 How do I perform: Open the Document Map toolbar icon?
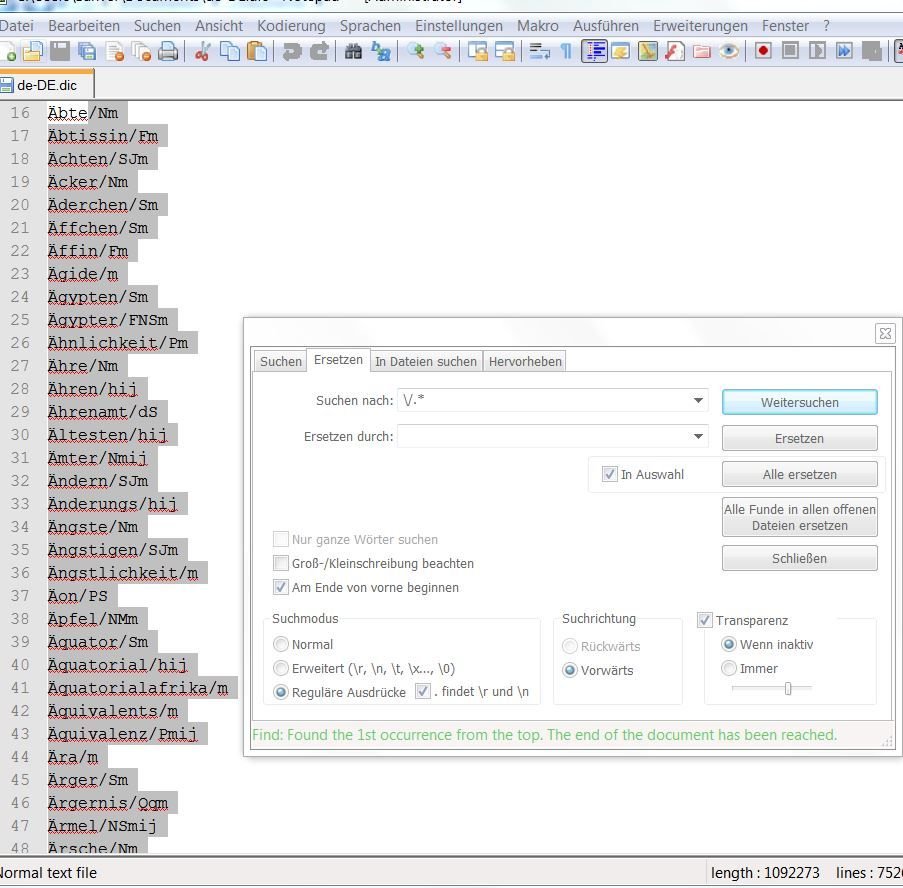648,52
